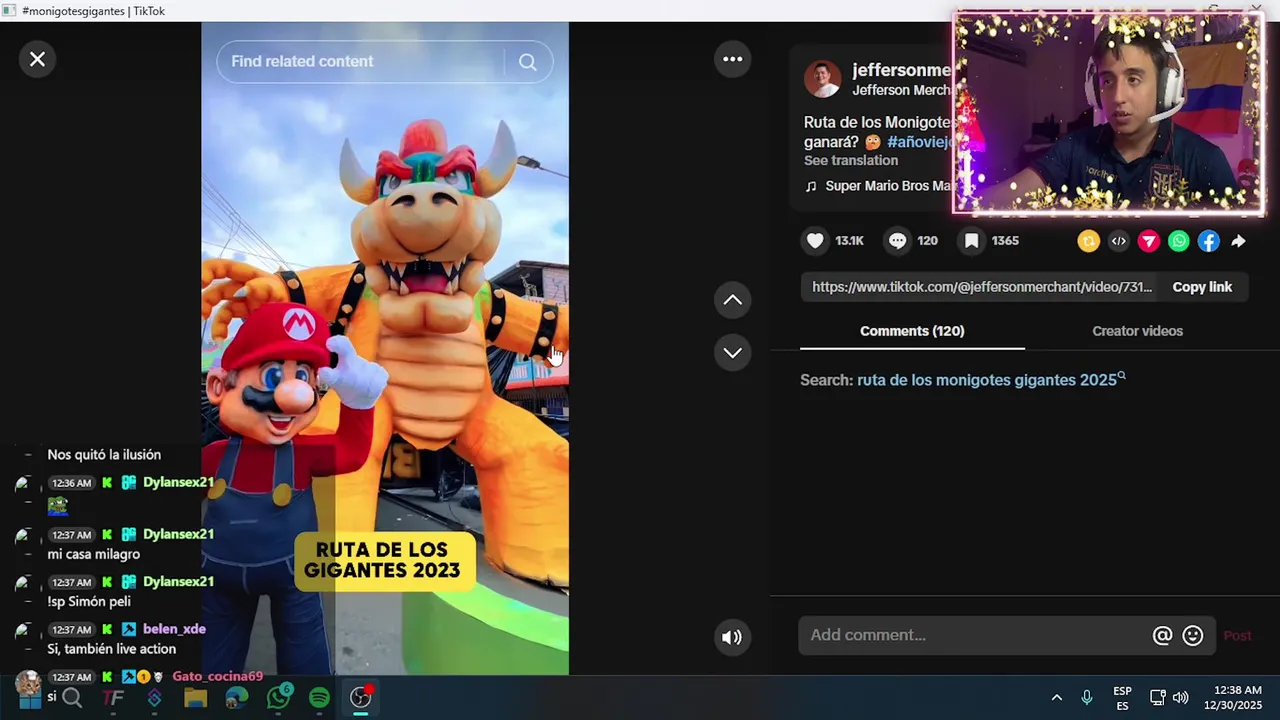Screen dimensions: 1280x720
Task: Click the !sp Simón peli chat message
Action: (89, 602)
